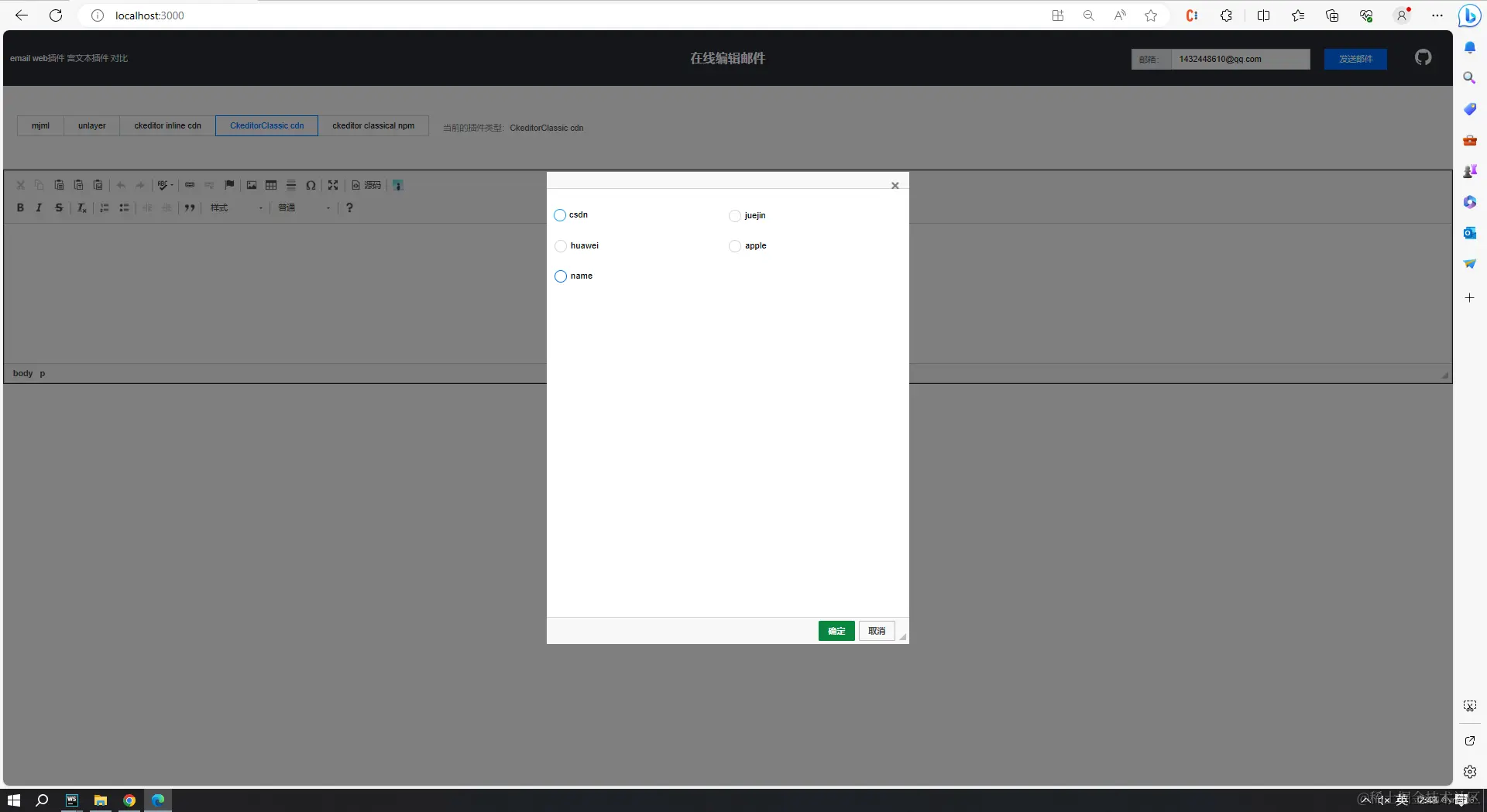1487x812 pixels.
Task: Choose the apple radio option
Action: (x=734, y=245)
